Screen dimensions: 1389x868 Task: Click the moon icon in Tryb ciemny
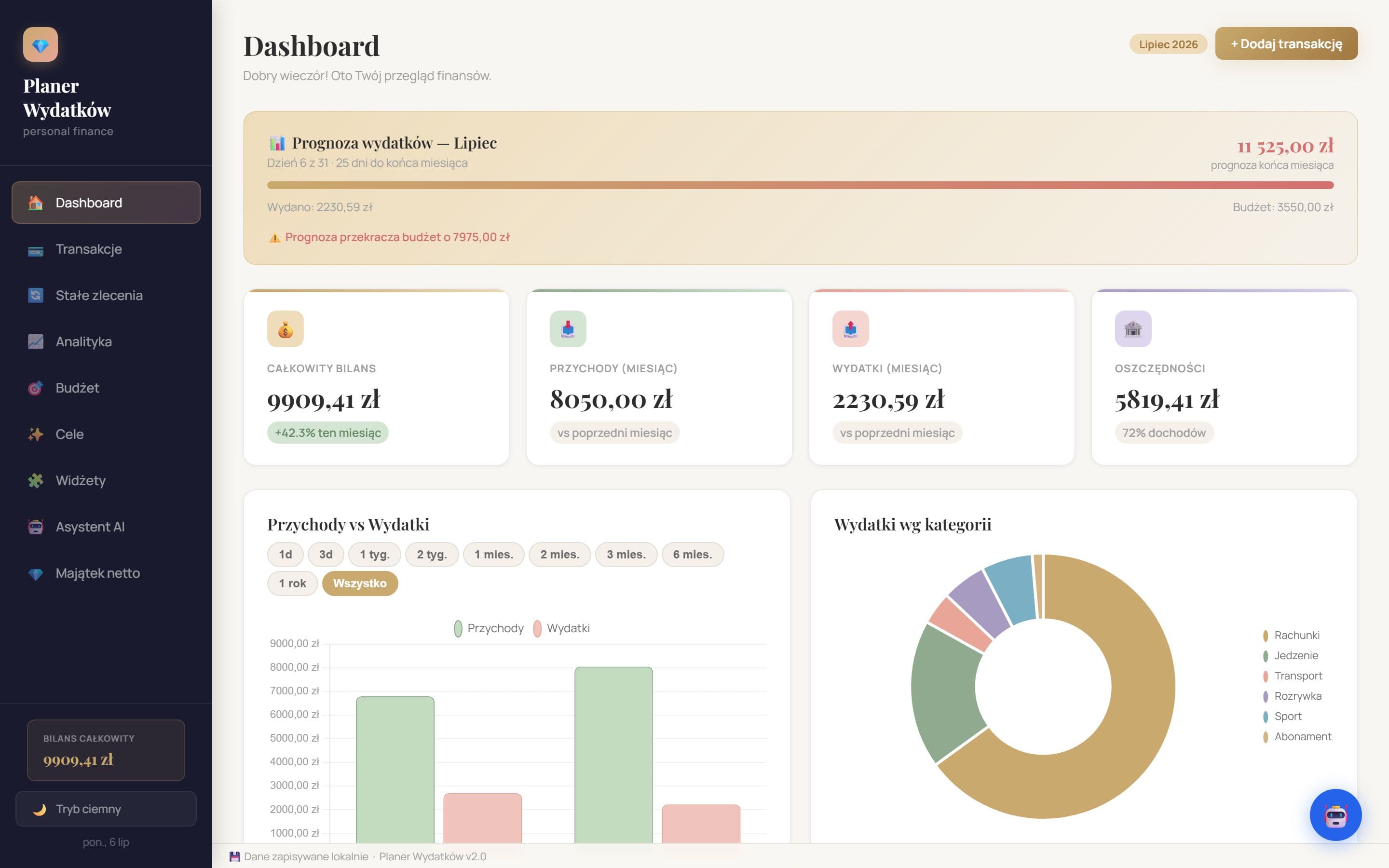point(40,809)
